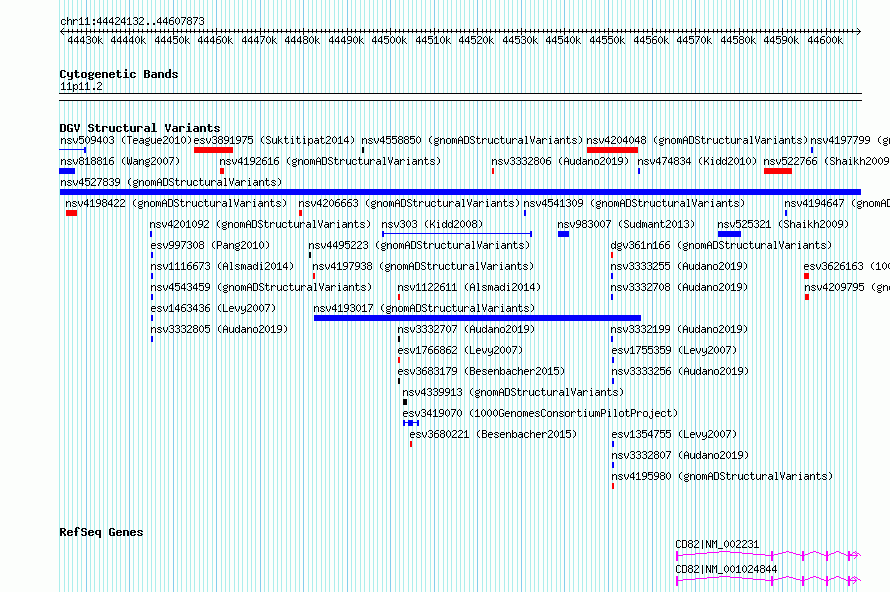Open variant esv1766862 (Levy2007) label
890x592 pixels.
point(460,350)
